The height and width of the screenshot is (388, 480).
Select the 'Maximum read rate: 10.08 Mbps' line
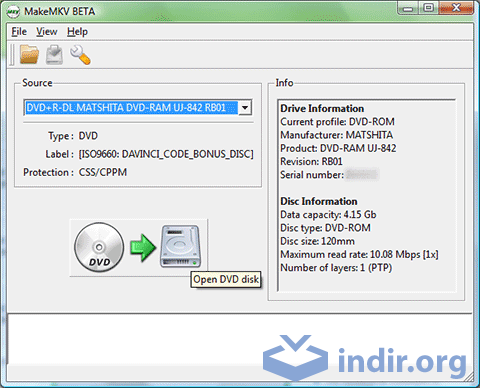coord(359,255)
